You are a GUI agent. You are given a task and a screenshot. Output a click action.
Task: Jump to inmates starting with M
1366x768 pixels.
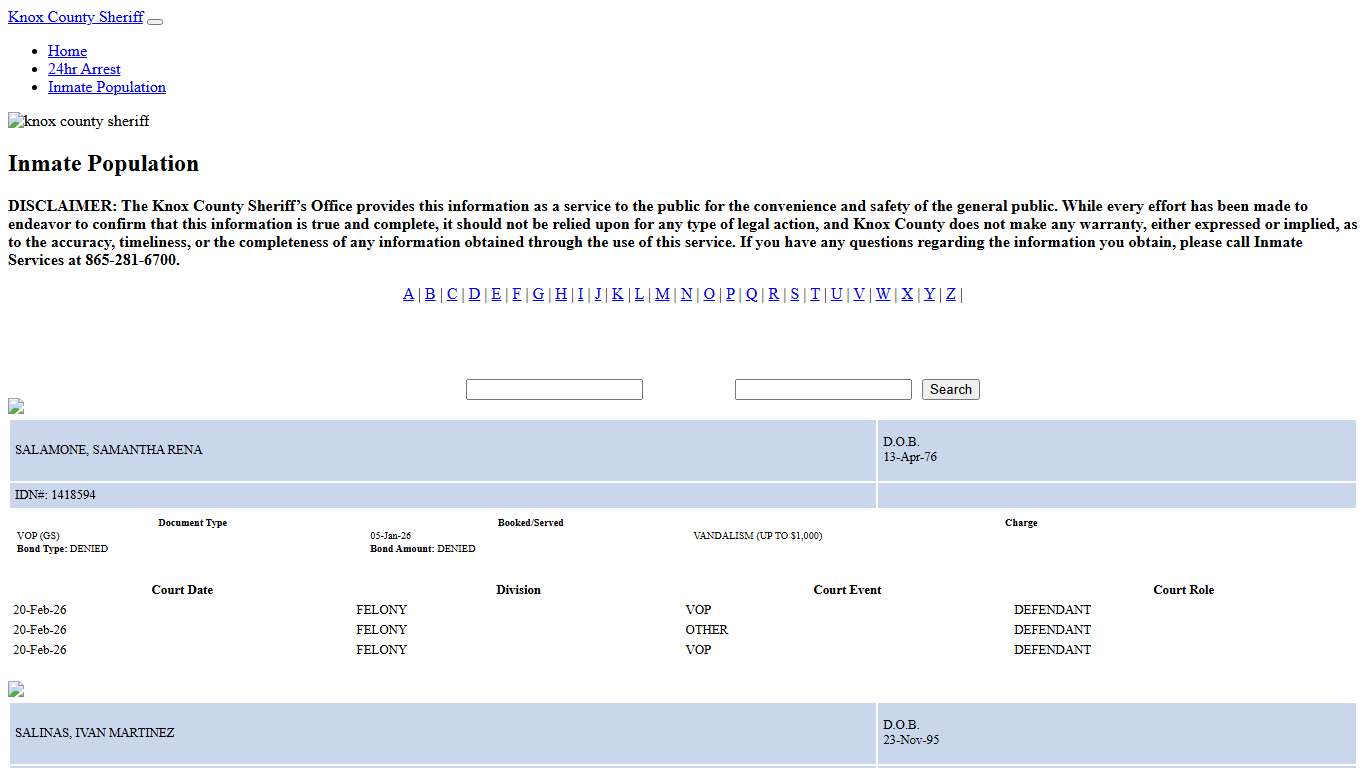662,294
